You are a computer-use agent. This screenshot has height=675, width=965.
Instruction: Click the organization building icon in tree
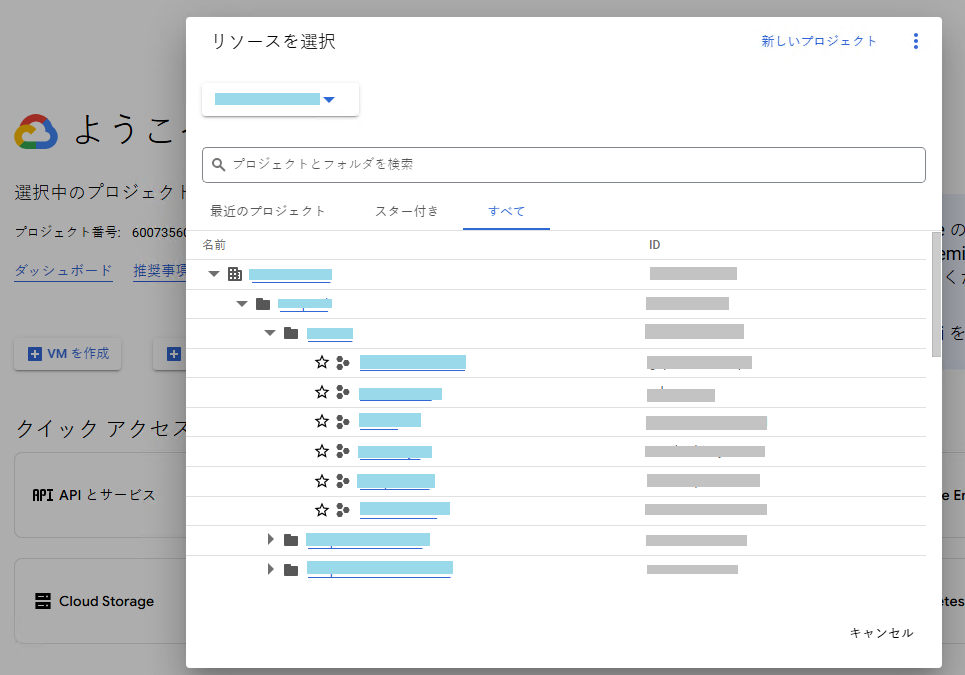(235, 274)
